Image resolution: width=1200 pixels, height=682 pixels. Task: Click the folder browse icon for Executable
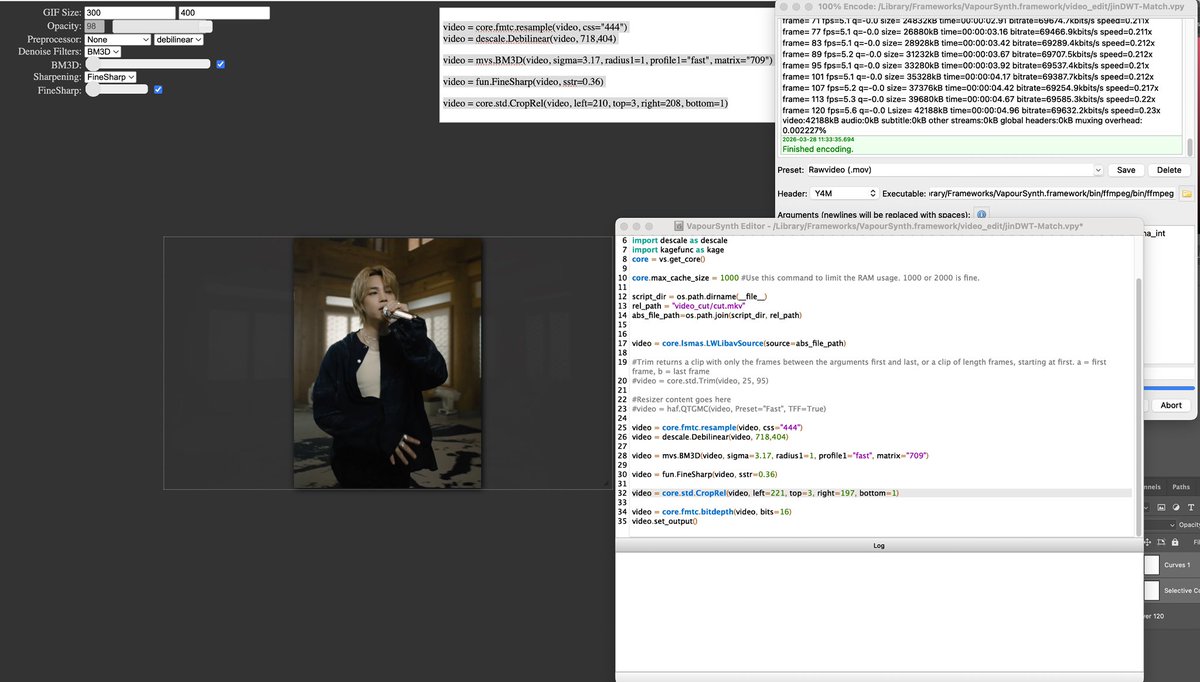1187,193
